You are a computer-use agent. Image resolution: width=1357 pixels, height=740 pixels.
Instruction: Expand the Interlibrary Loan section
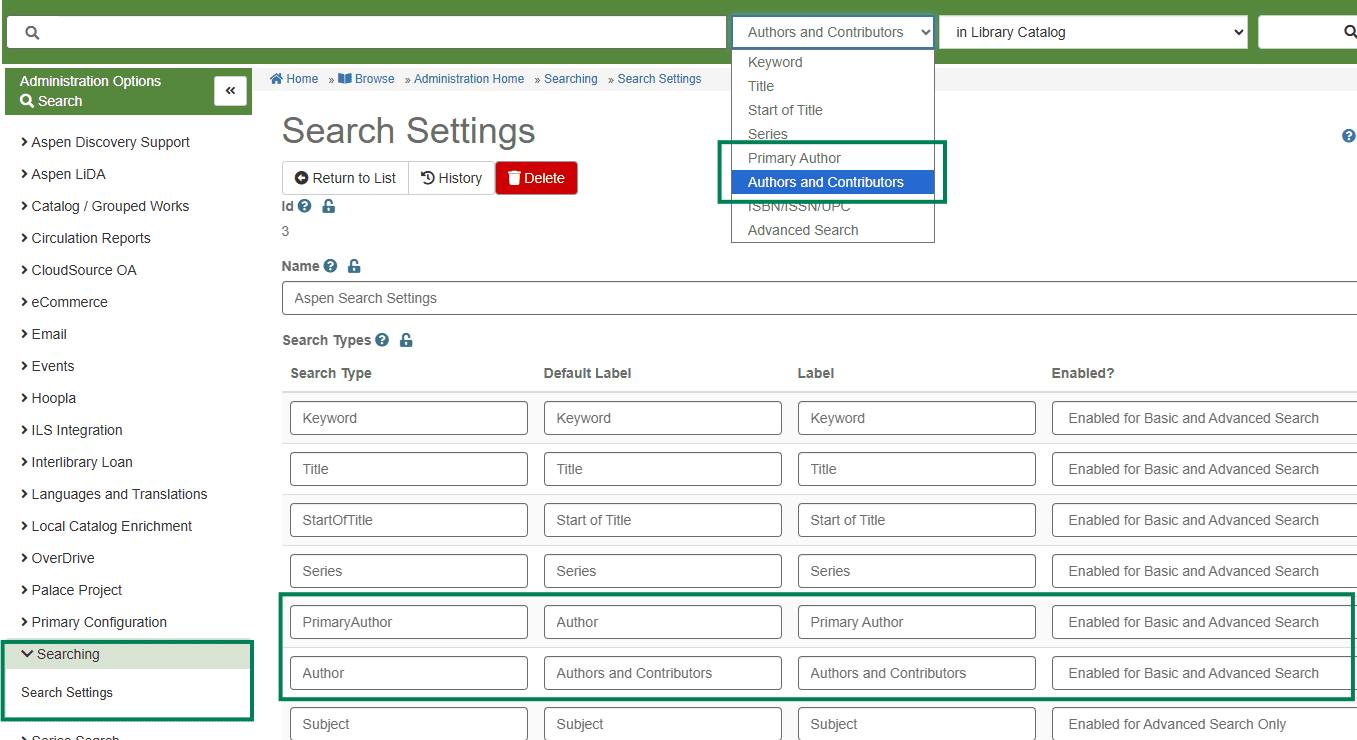tap(76, 462)
